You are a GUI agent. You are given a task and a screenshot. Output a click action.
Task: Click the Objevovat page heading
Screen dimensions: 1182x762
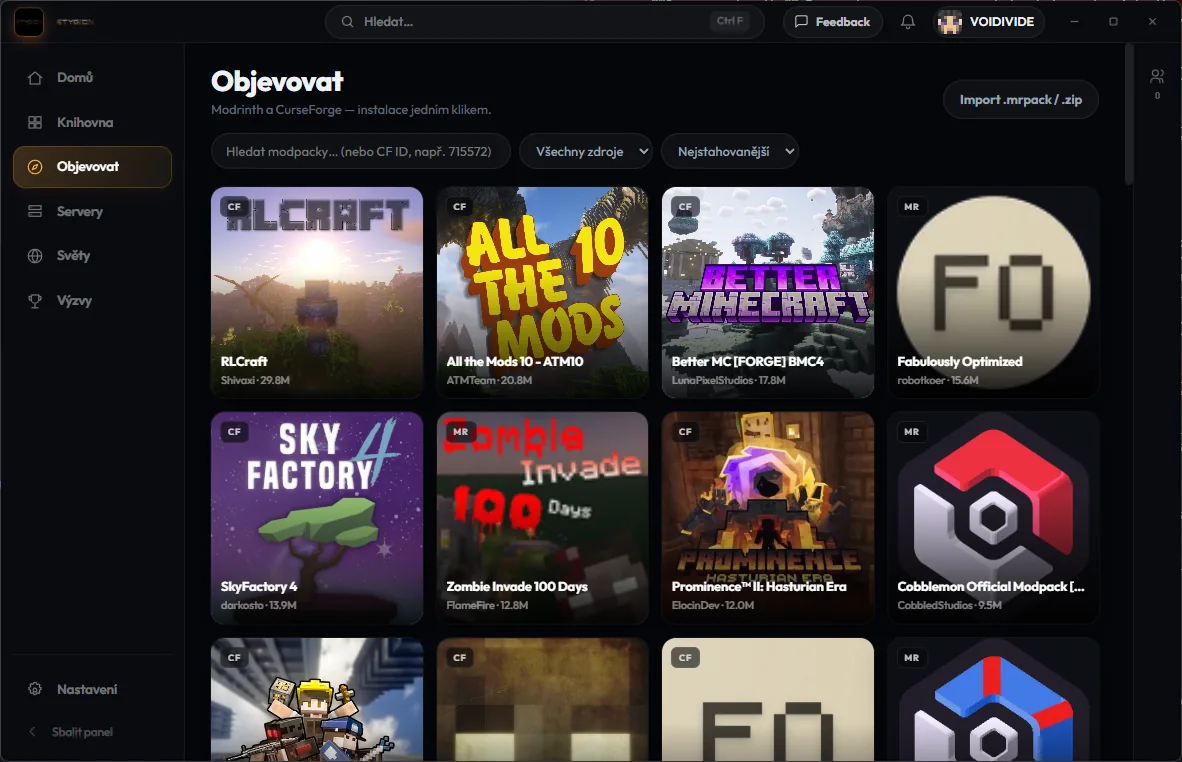click(x=277, y=81)
